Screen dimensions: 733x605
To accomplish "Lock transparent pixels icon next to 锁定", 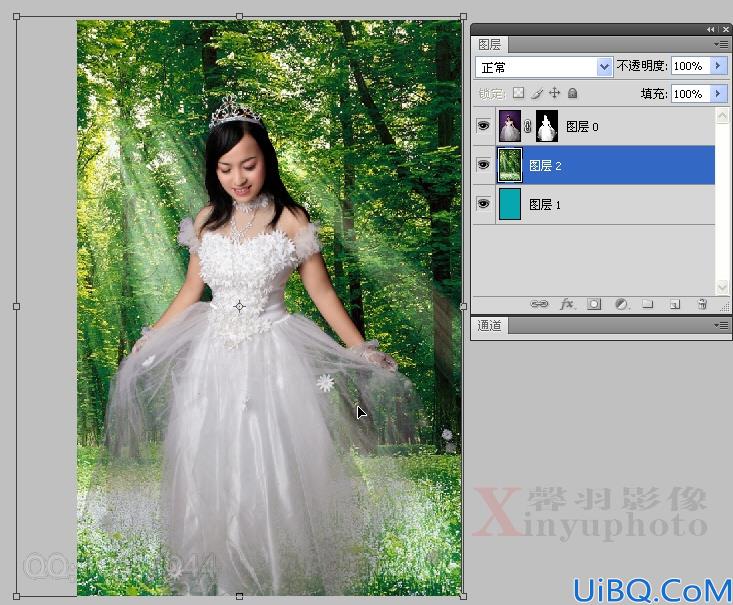I will click(518, 93).
